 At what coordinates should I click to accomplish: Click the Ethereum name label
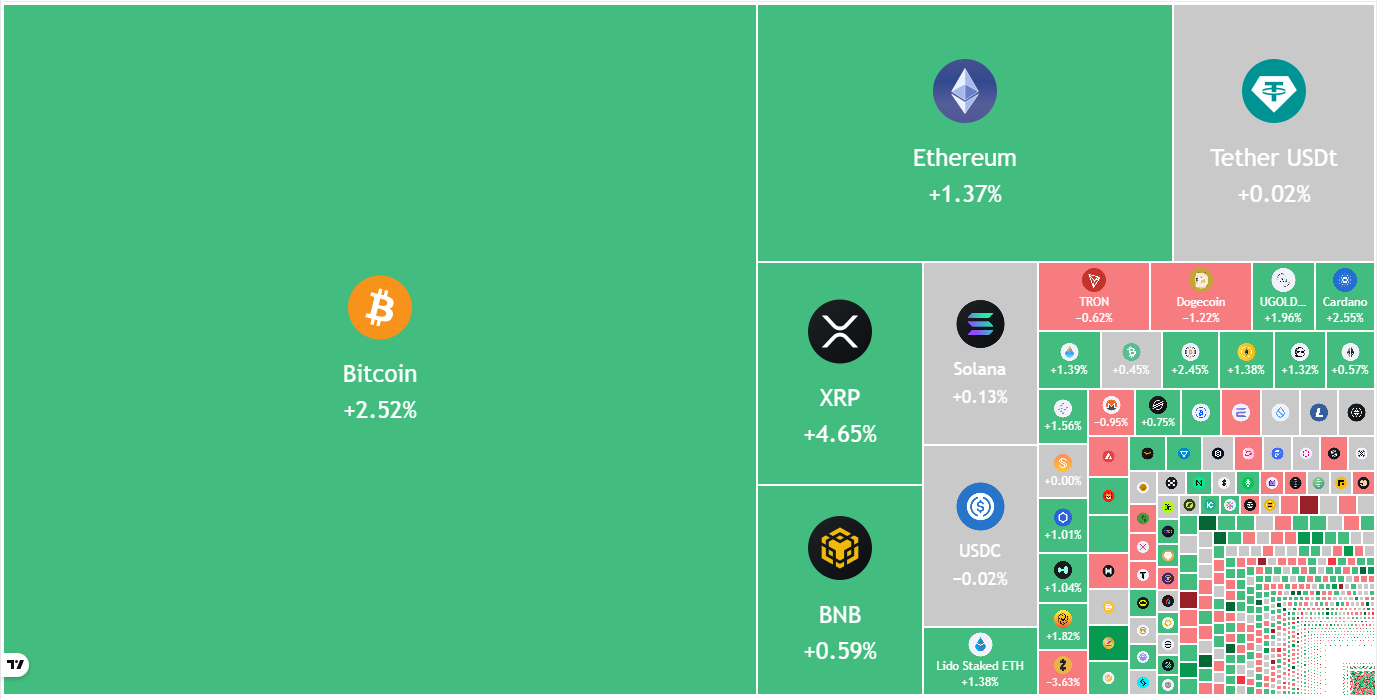[x=964, y=158]
